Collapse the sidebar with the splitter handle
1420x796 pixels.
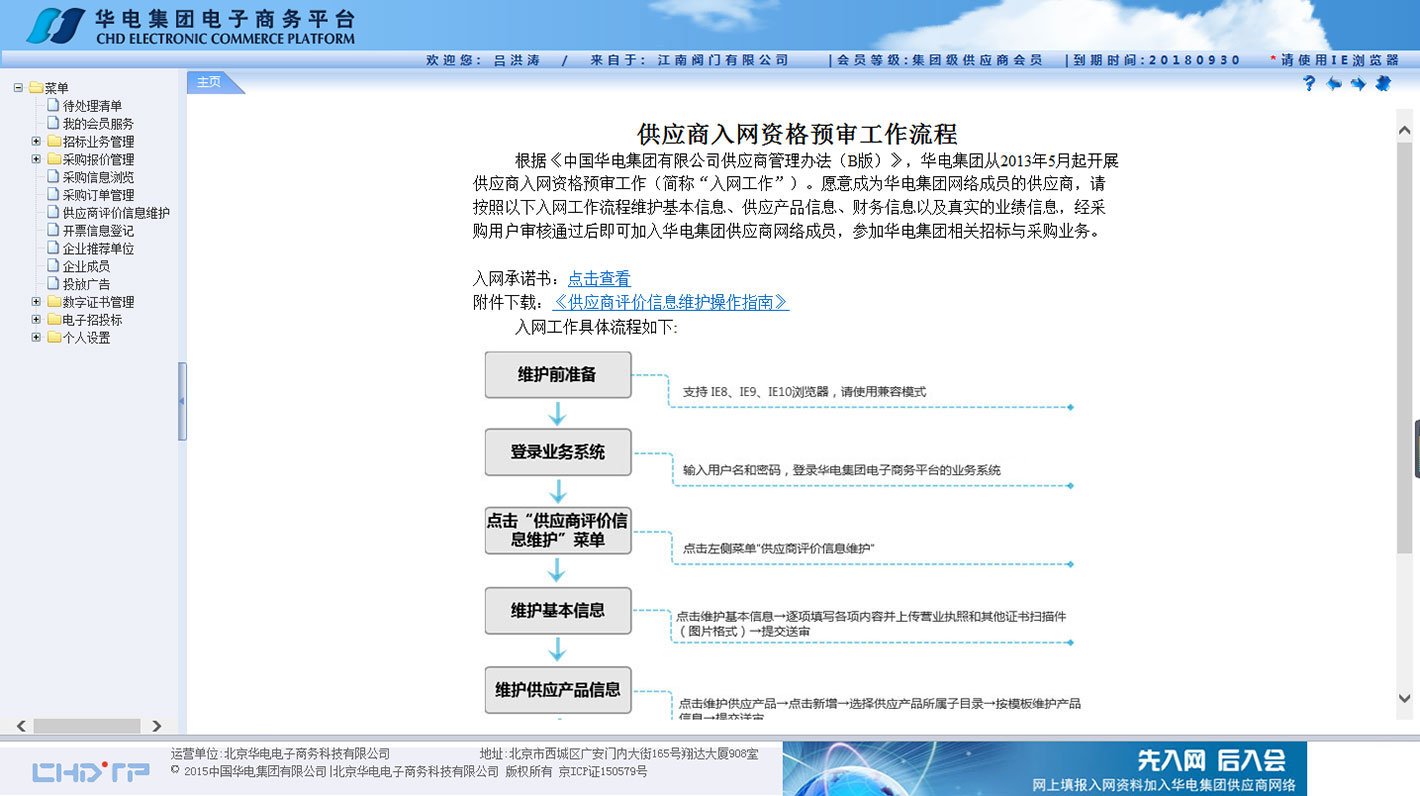182,401
